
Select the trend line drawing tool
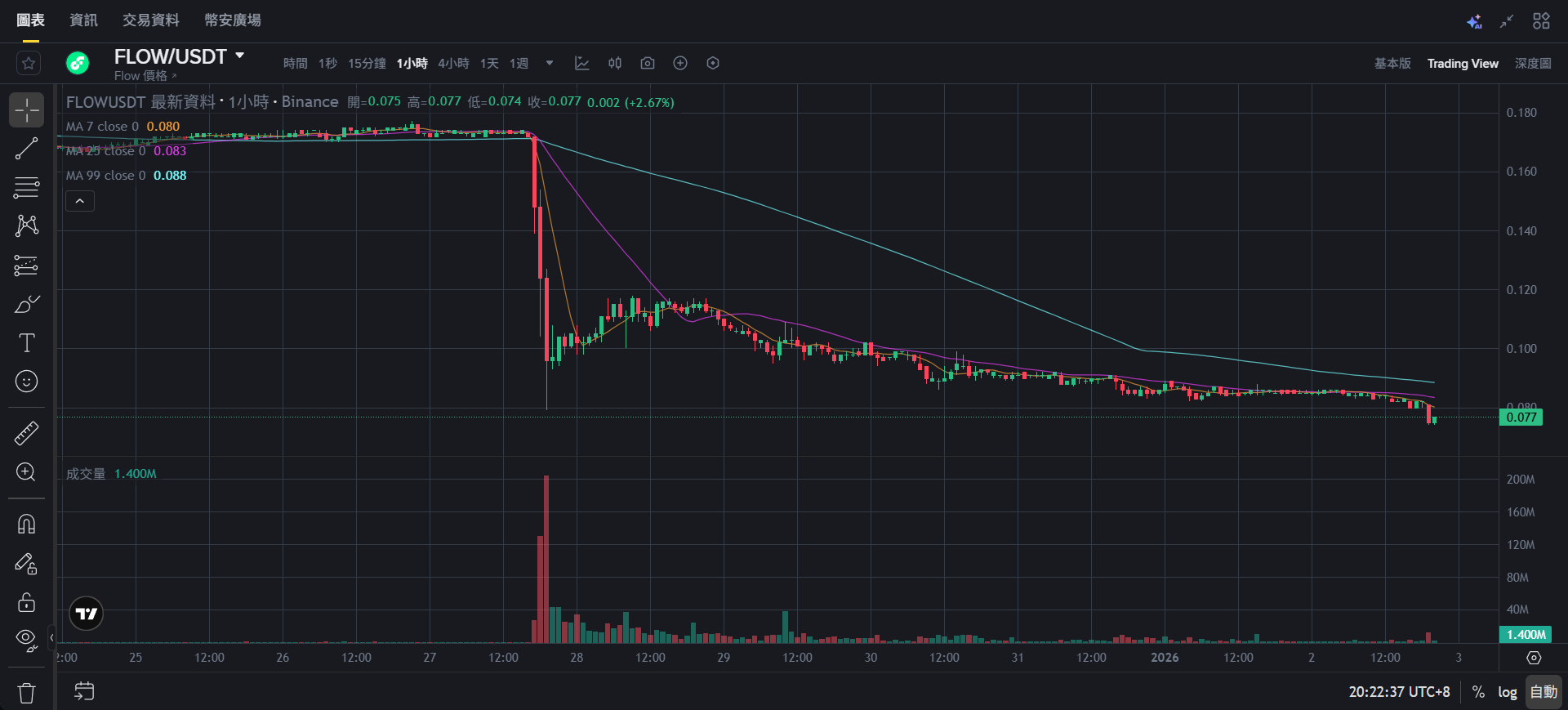pos(26,149)
